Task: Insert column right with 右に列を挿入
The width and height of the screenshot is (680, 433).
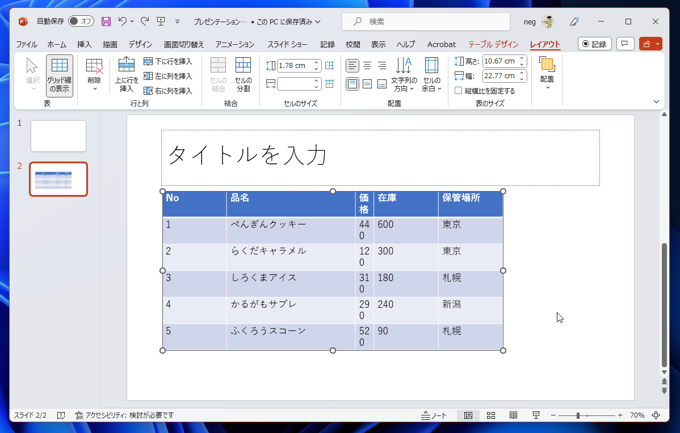Action: click(168, 91)
